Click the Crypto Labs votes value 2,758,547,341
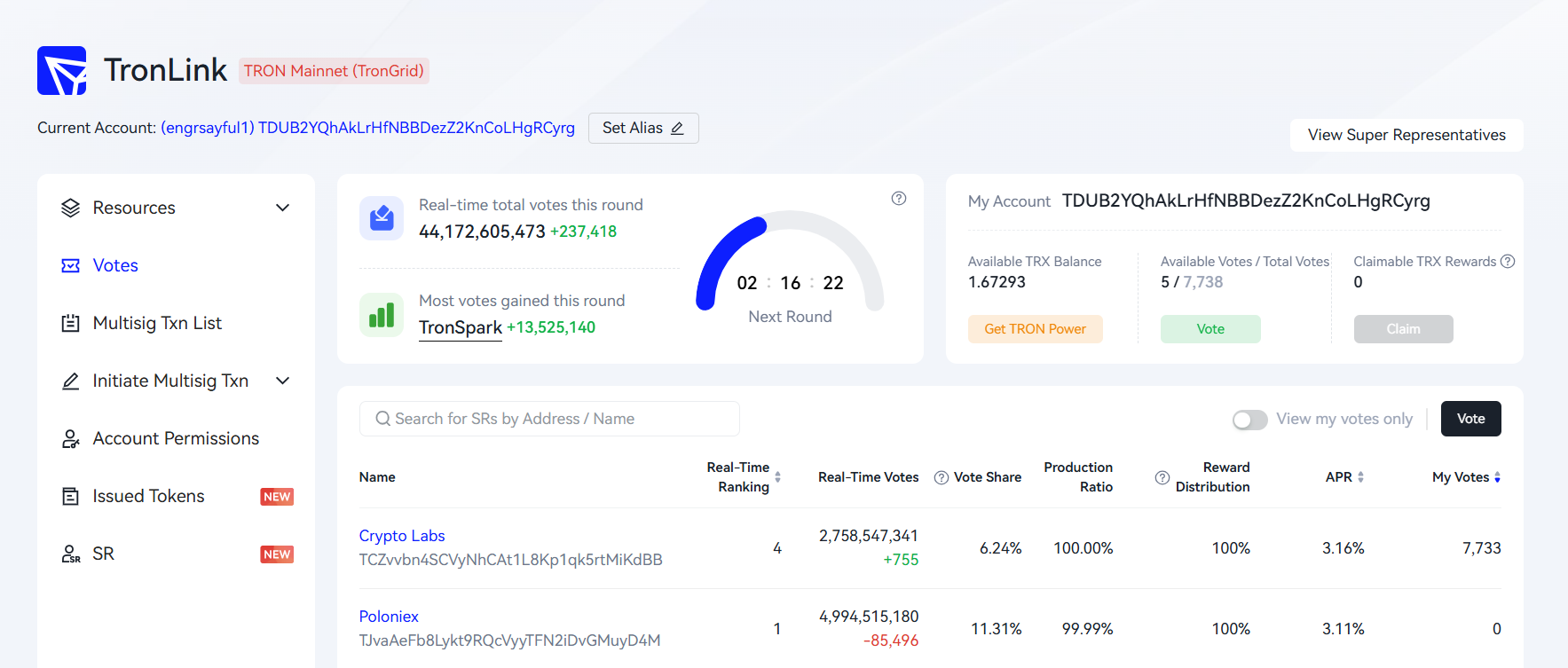This screenshot has width=1568, height=668. [868, 536]
